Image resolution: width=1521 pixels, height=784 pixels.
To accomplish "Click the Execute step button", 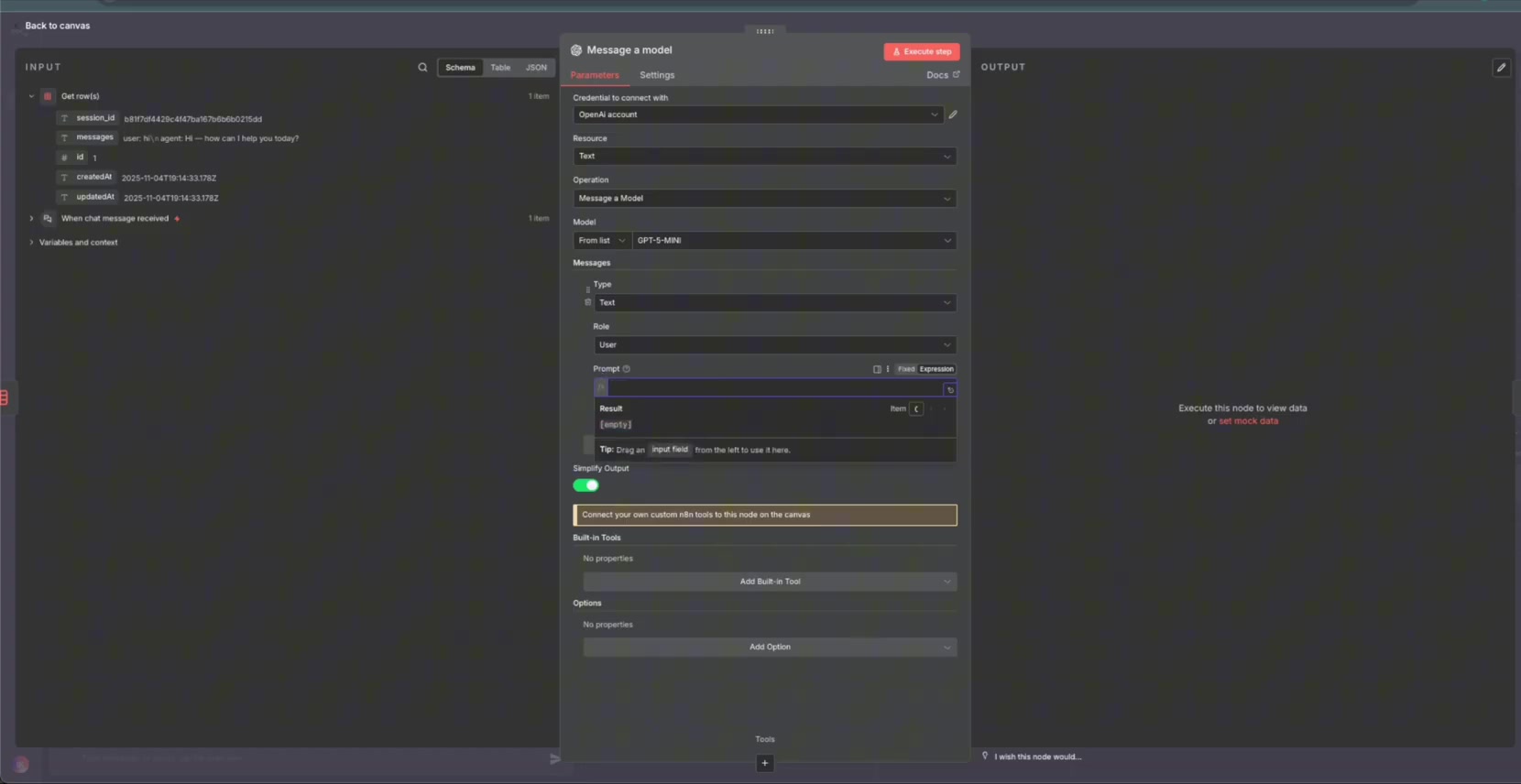I will 922,51.
